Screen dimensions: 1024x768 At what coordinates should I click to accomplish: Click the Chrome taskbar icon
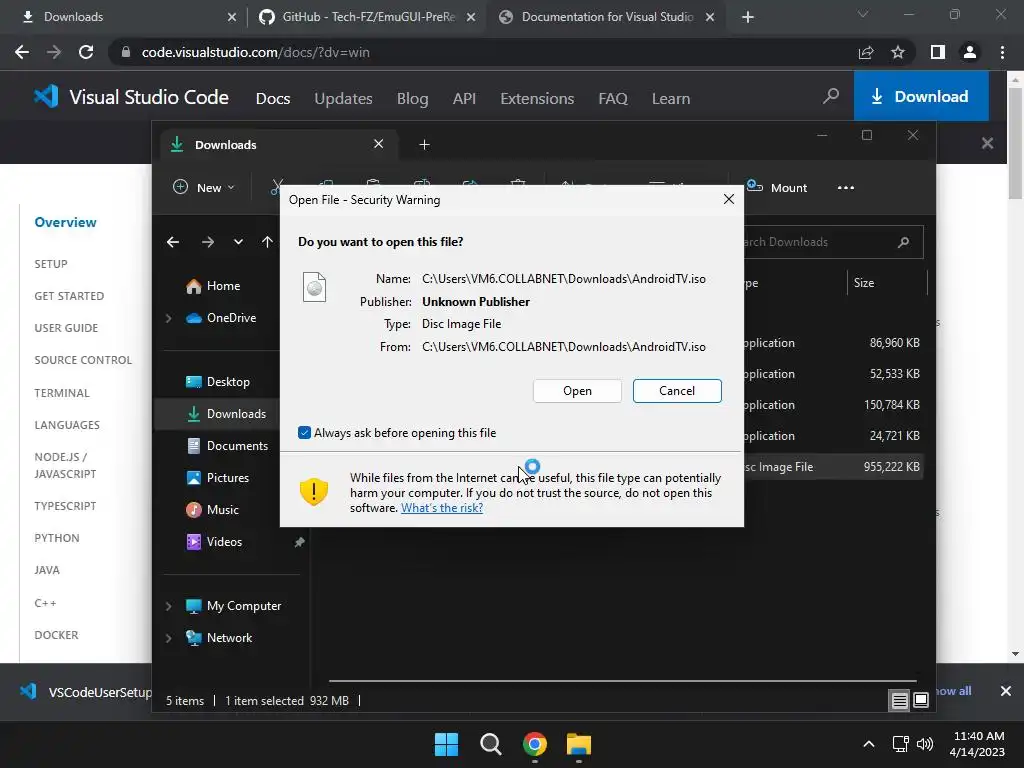[535, 744]
